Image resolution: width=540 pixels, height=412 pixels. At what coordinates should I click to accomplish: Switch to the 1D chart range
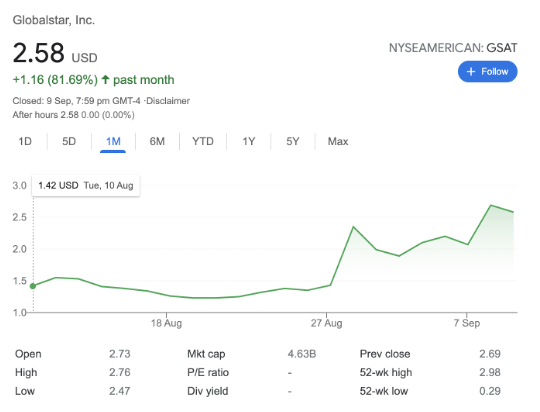(25, 142)
